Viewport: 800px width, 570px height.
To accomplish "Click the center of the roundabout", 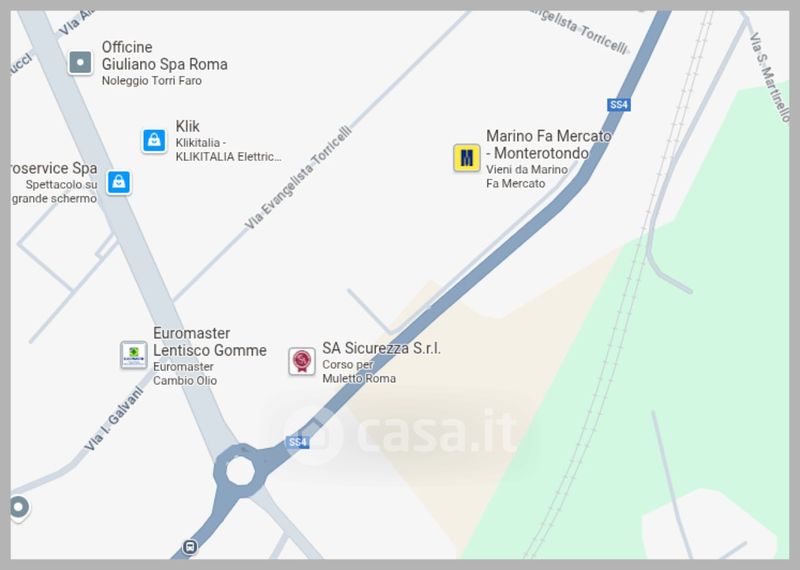I will point(240,470).
